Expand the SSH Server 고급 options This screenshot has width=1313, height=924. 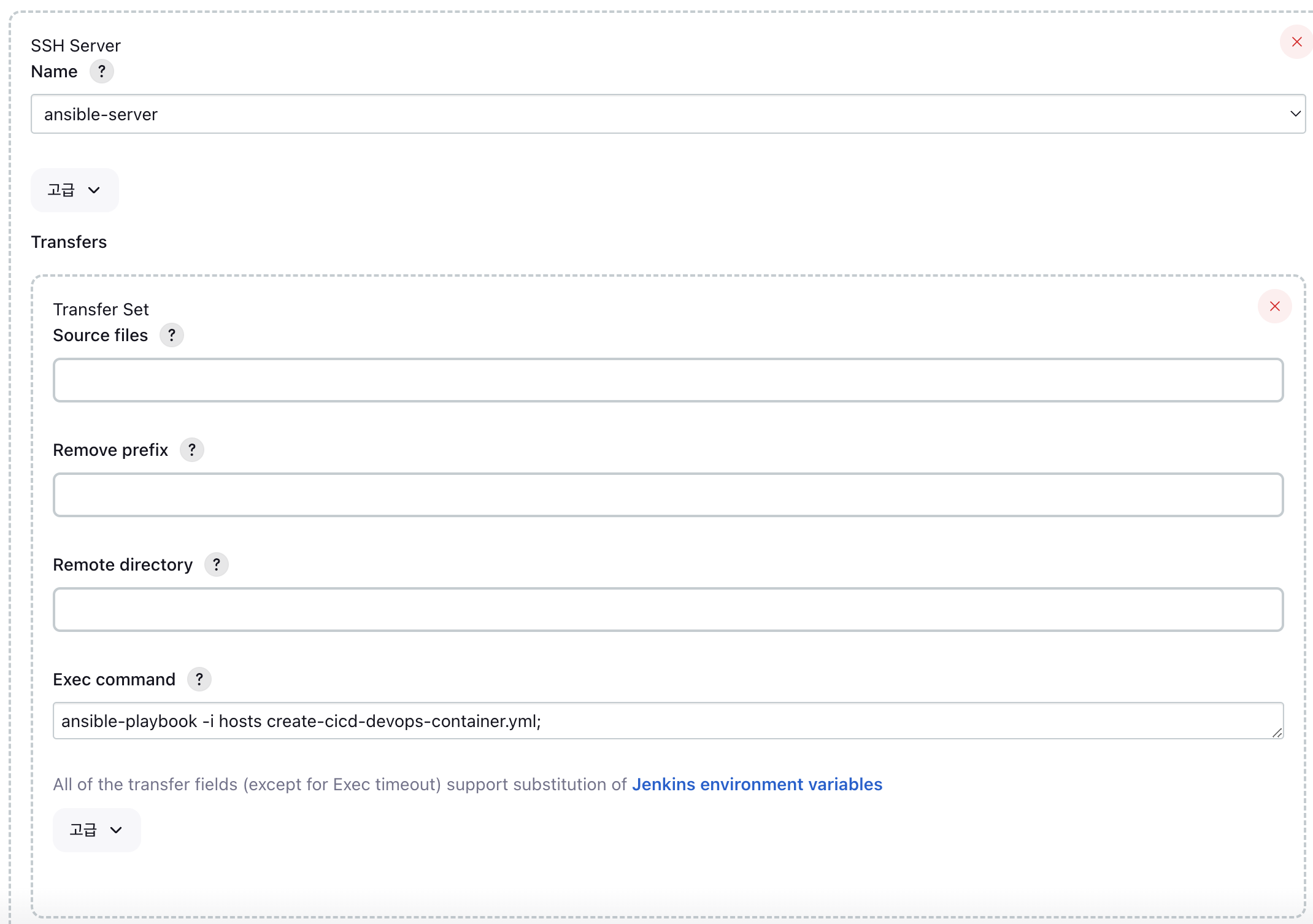pyautogui.click(x=74, y=190)
